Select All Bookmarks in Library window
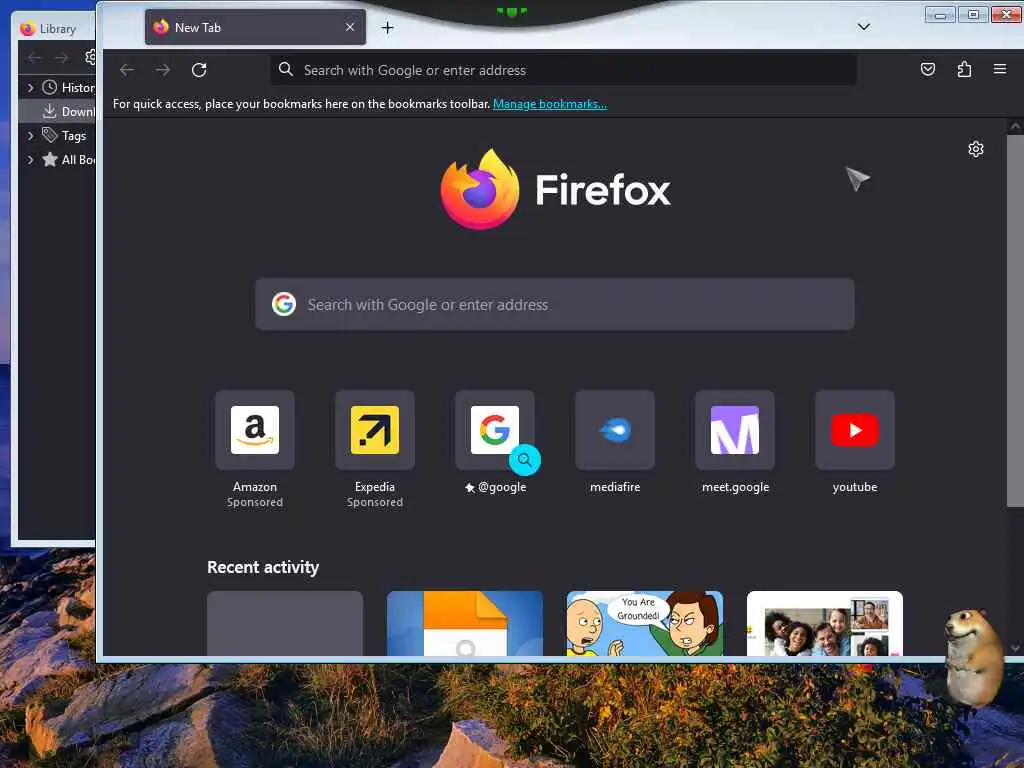 [x=69, y=160]
